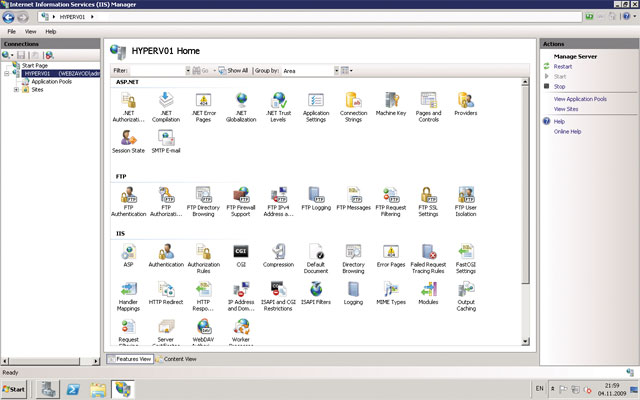The height and width of the screenshot is (400, 640).
Task: Open FTP Request Filtering feature
Action: coord(391,201)
